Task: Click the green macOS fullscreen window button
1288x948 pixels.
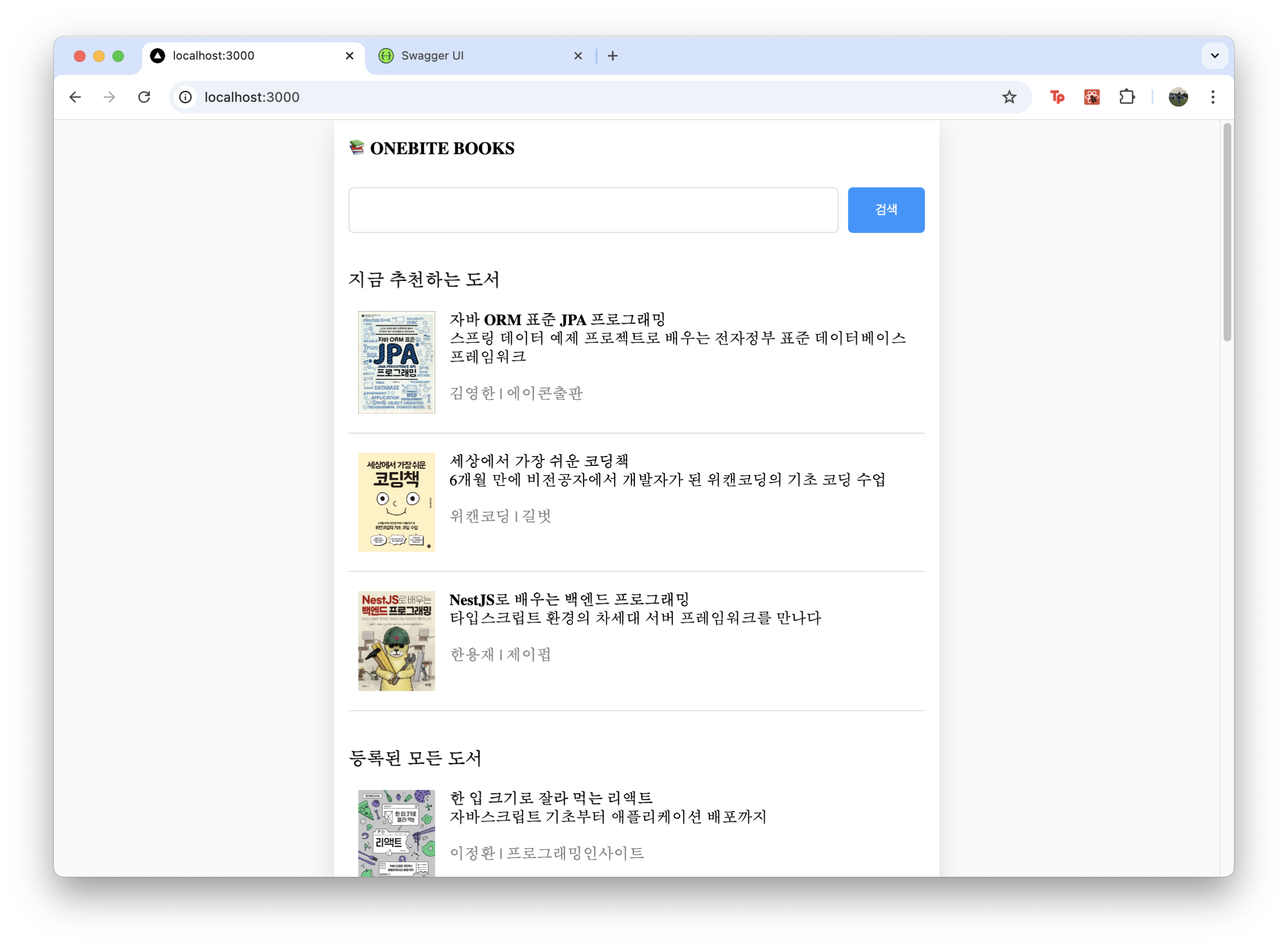Action: click(118, 56)
